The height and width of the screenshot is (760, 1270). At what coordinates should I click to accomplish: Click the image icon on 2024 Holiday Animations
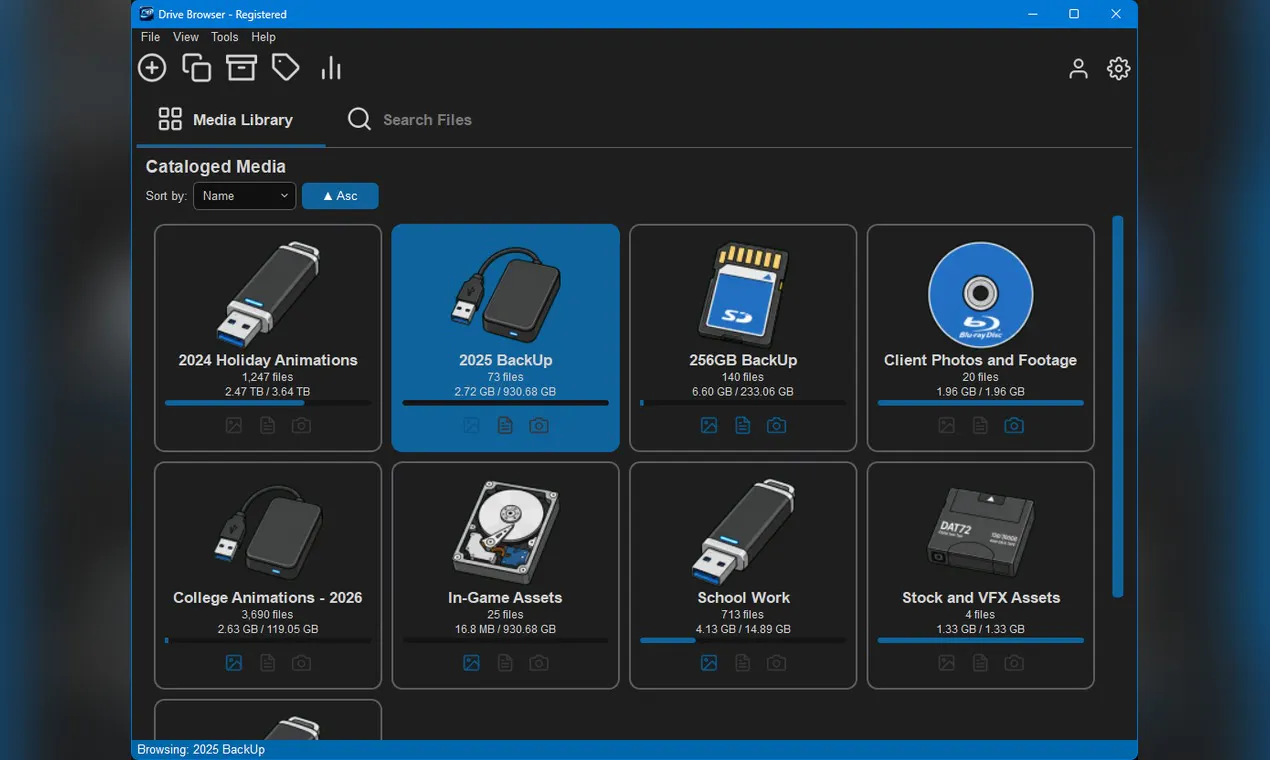pos(234,426)
